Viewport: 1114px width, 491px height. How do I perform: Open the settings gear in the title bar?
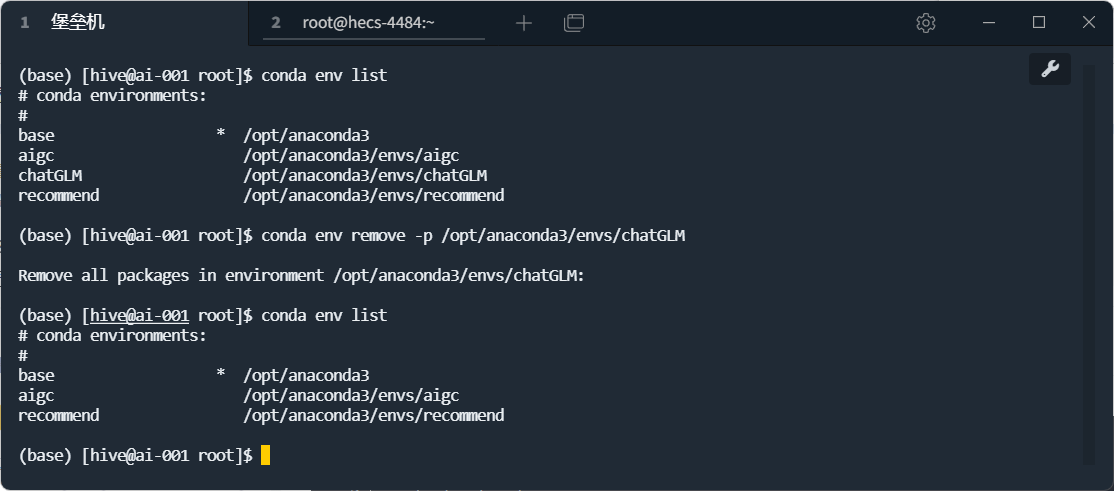[925, 22]
